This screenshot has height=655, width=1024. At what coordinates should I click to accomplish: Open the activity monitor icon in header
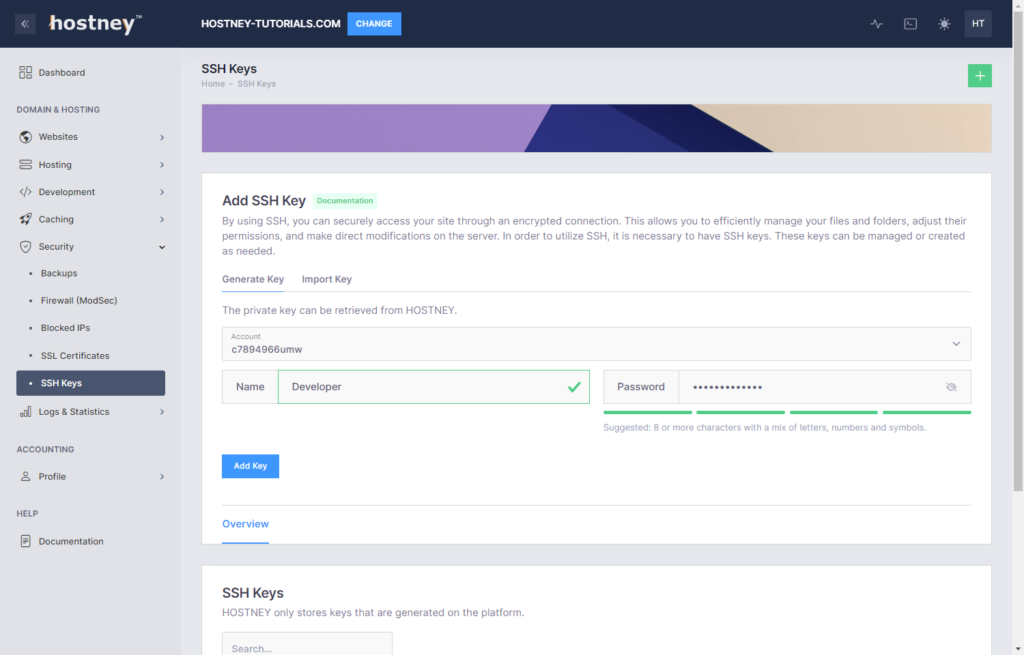coord(876,23)
